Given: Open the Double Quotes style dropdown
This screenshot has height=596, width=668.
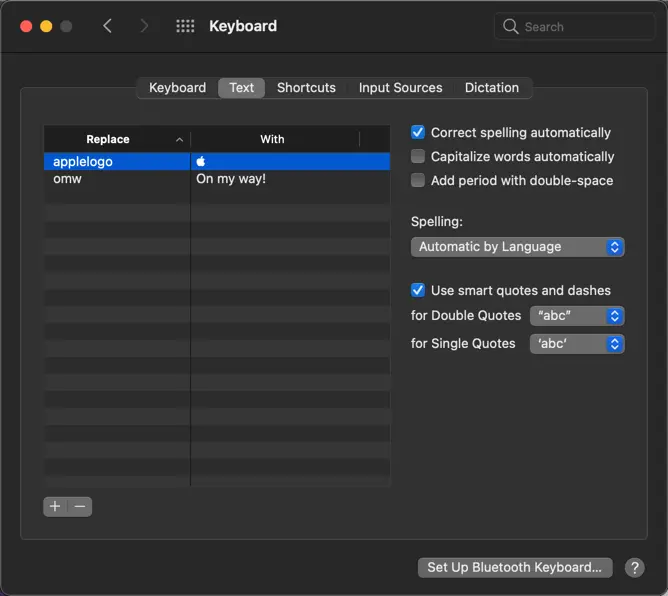Looking at the screenshot, I should (x=577, y=316).
